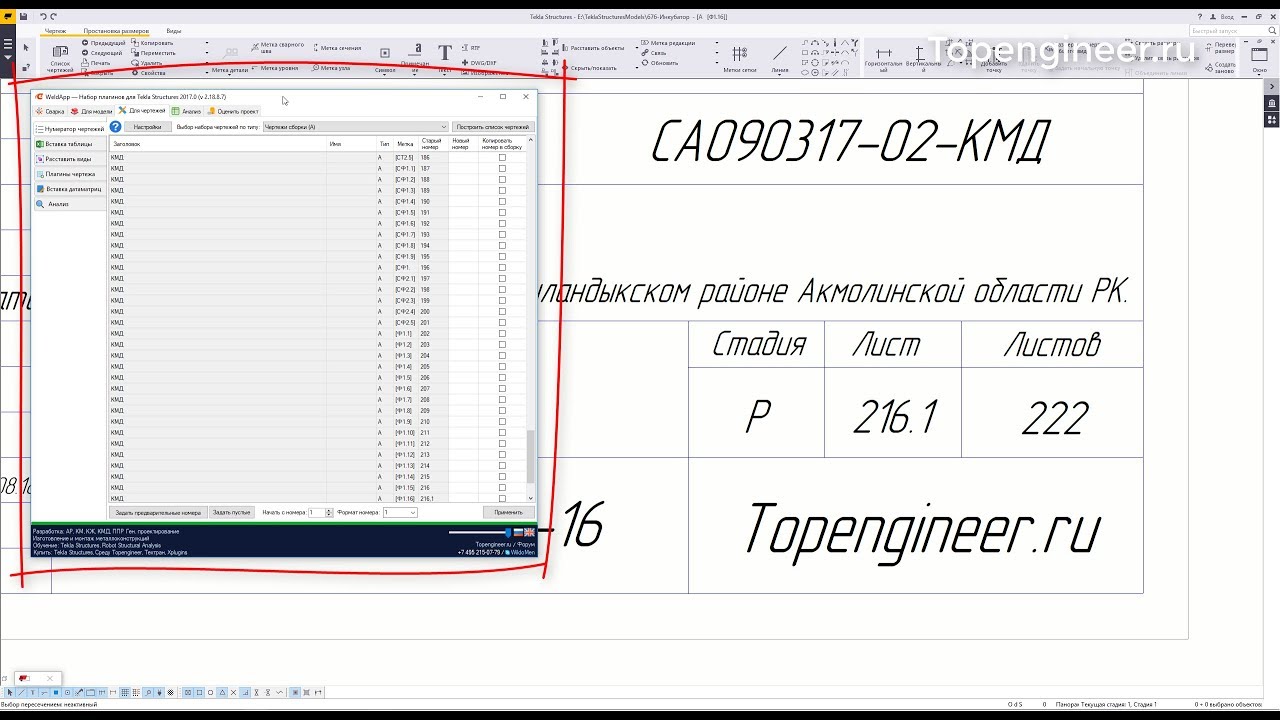This screenshot has width=1280, height=720.
Task: Click Метка узла (detail mark) command
Action: [x=331, y=68]
